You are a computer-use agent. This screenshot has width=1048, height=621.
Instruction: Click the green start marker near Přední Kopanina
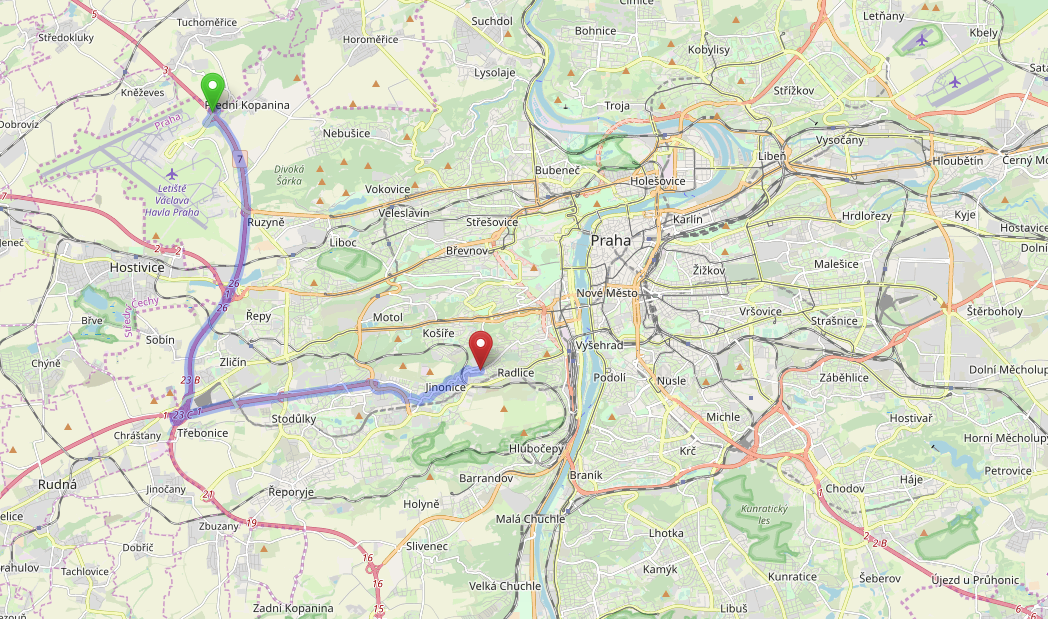click(213, 91)
